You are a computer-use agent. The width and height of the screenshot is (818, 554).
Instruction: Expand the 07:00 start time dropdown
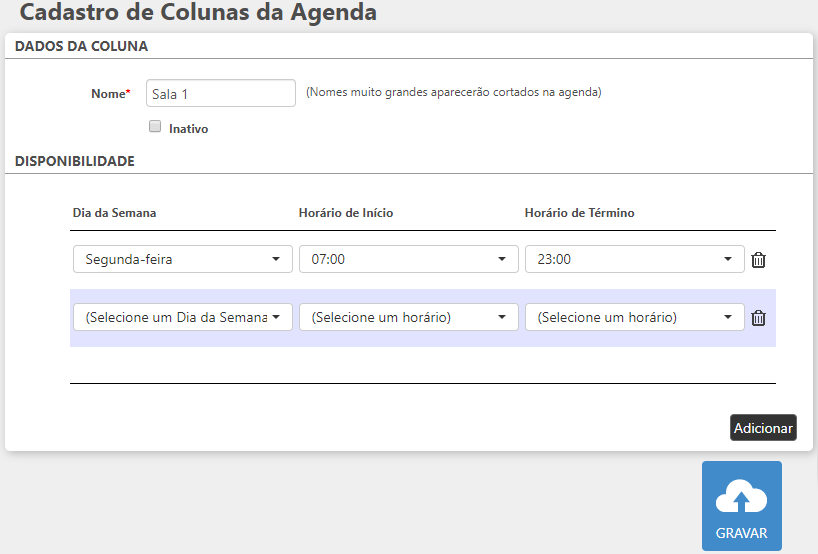[408, 259]
